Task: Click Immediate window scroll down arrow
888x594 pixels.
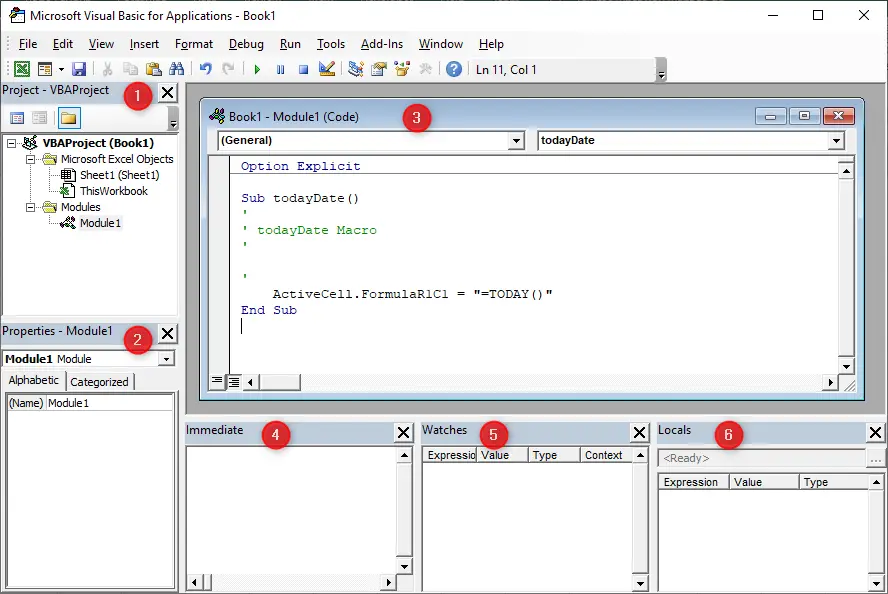Action: [x=404, y=566]
